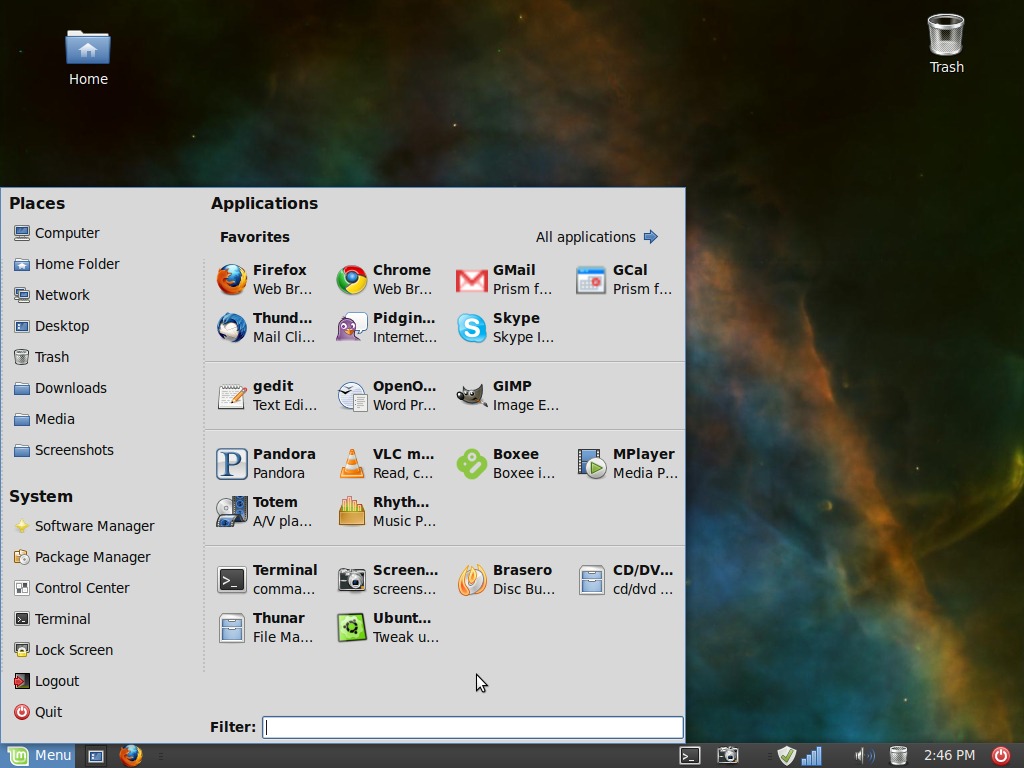This screenshot has width=1024, height=768.
Task: Open Terminal from System list
Action: pos(52,619)
